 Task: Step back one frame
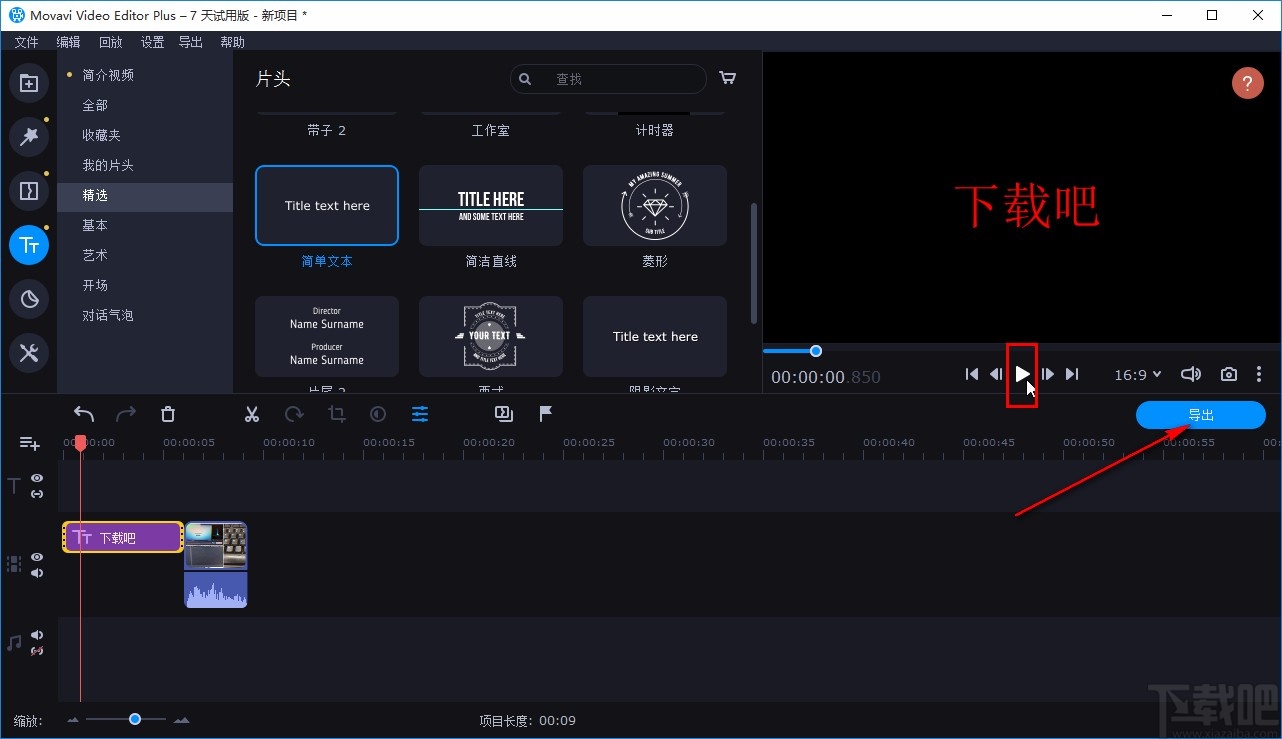pos(996,374)
